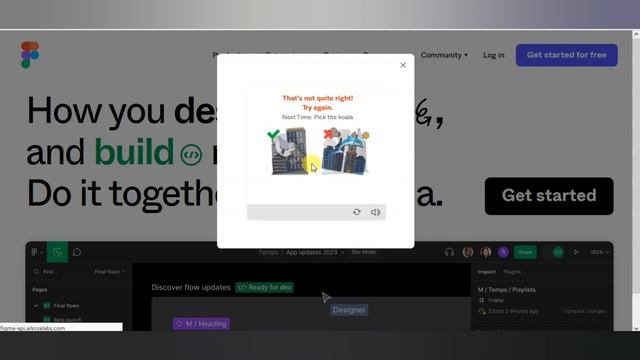This screenshot has height=360, width=640.
Task: Click scrollbar up arrow at page right
Action: tap(636, 35)
